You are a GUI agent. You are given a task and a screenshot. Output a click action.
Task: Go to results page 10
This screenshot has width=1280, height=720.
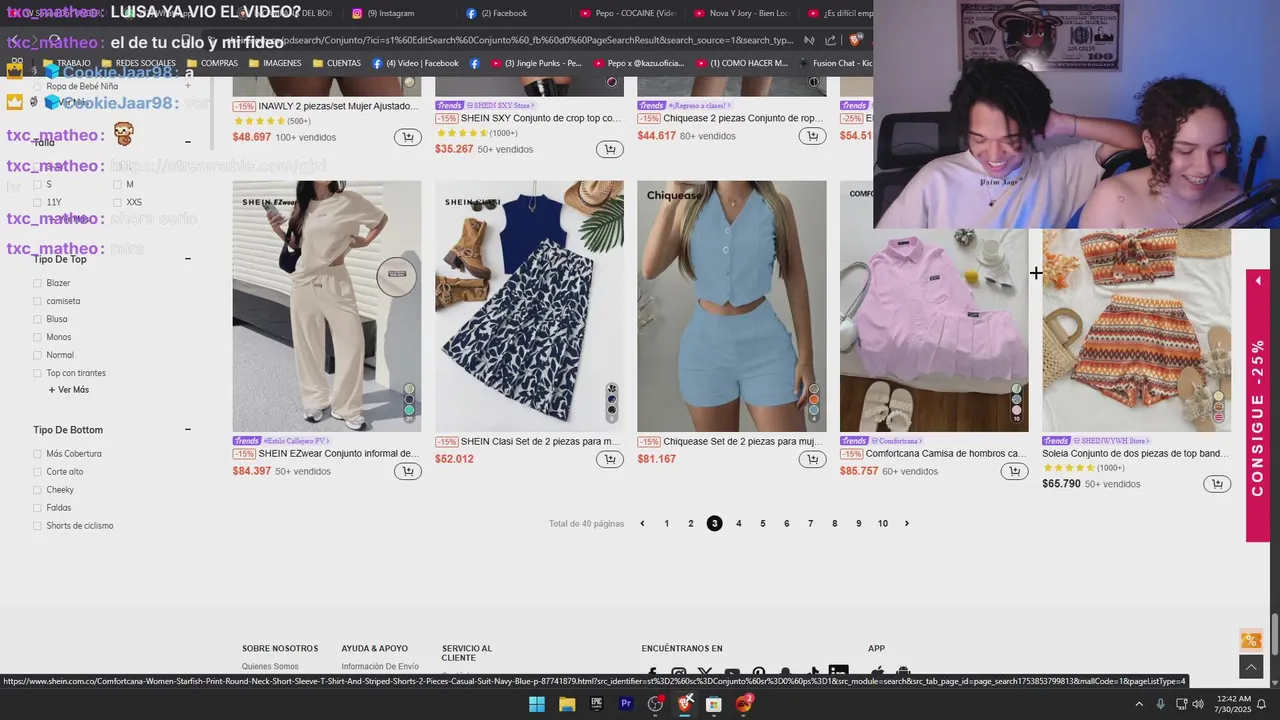[883, 524]
